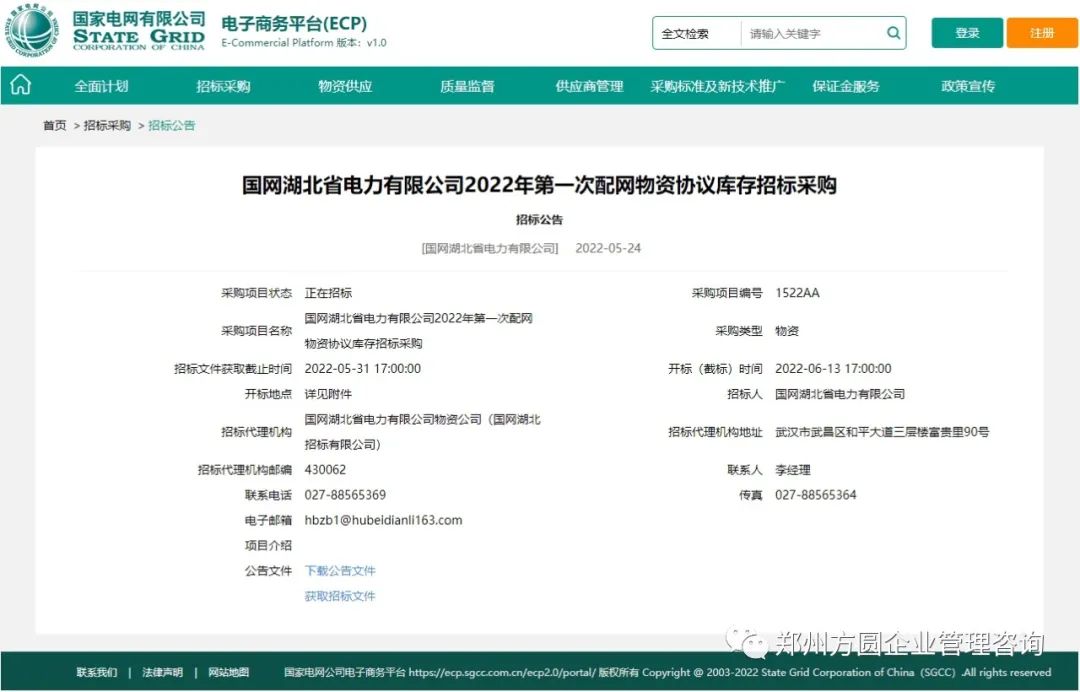
Task: Click the email hbzb1@hubeidianli163.com
Action: 383,520
